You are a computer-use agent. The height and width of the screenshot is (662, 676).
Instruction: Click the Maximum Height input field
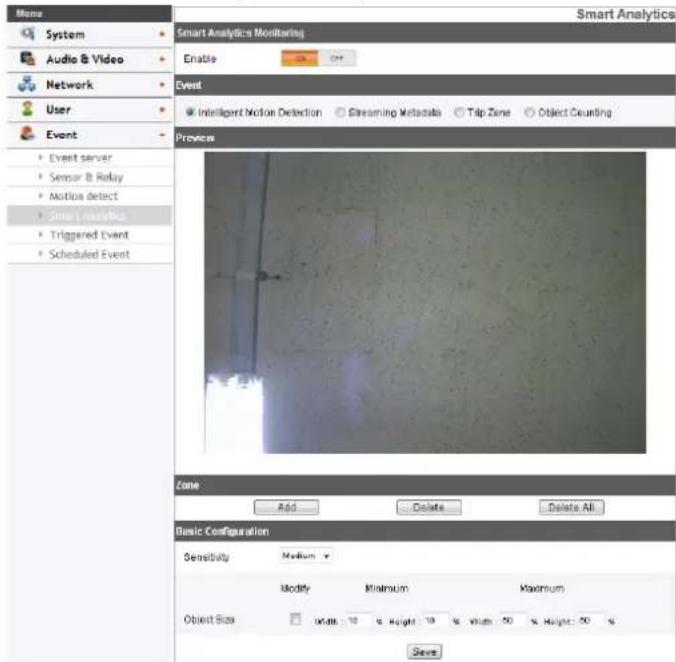591,621
